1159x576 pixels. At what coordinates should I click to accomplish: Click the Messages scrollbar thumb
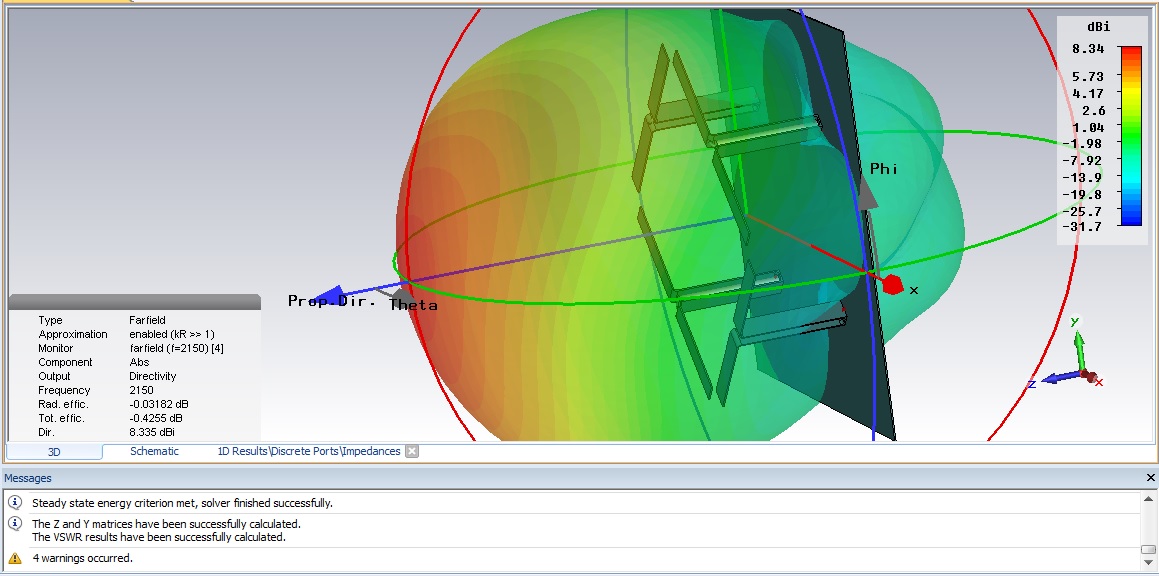[1148, 550]
